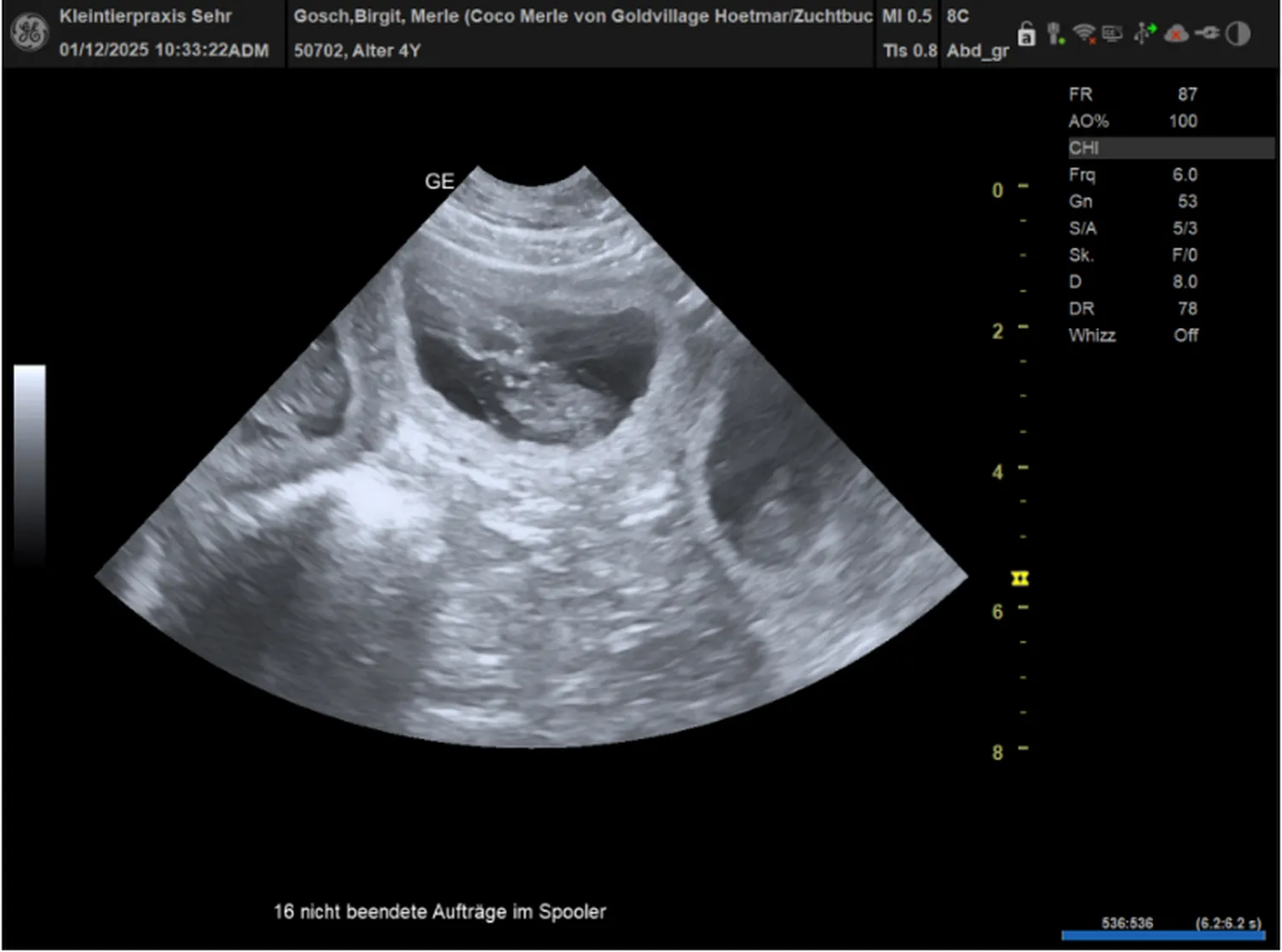Click the half-circle contrast icon
This screenshot has width=1282, height=952.
pos(1238,34)
